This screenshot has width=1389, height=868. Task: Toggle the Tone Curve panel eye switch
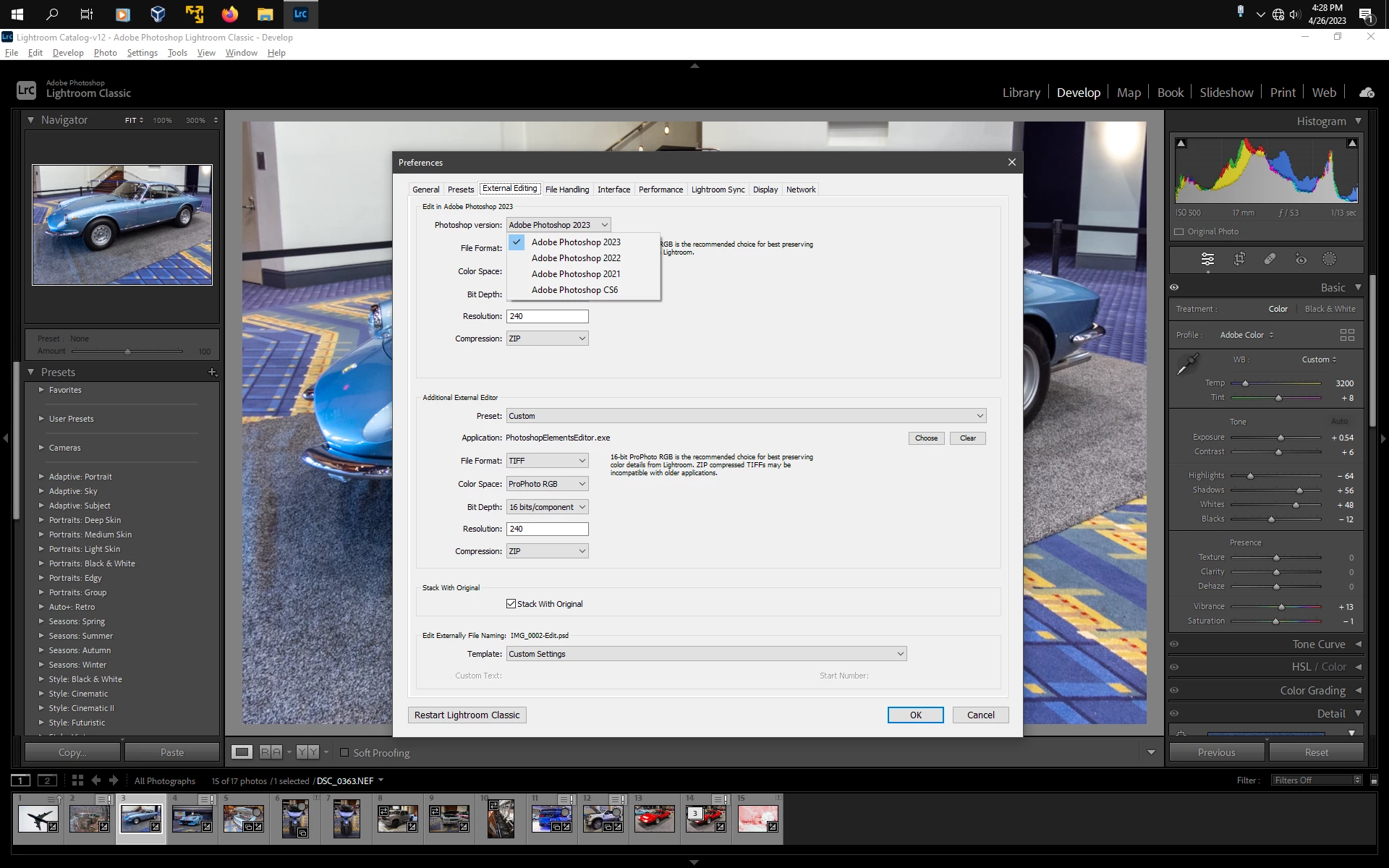coord(1174,644)
